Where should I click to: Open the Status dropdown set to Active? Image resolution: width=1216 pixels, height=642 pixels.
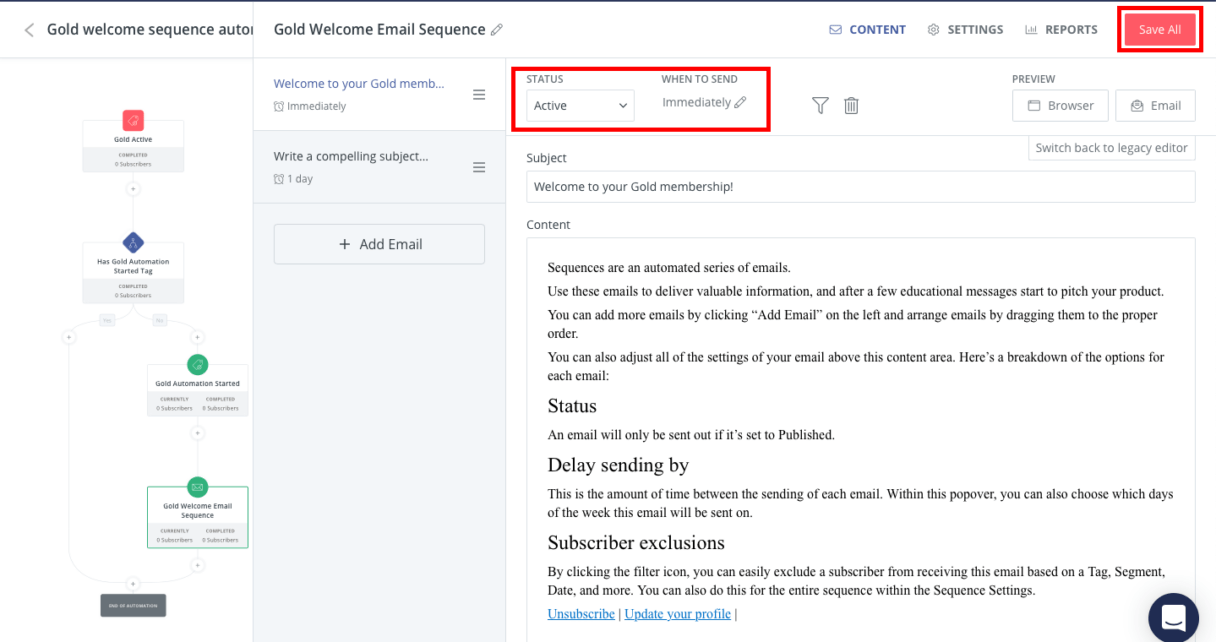point(580,105)
